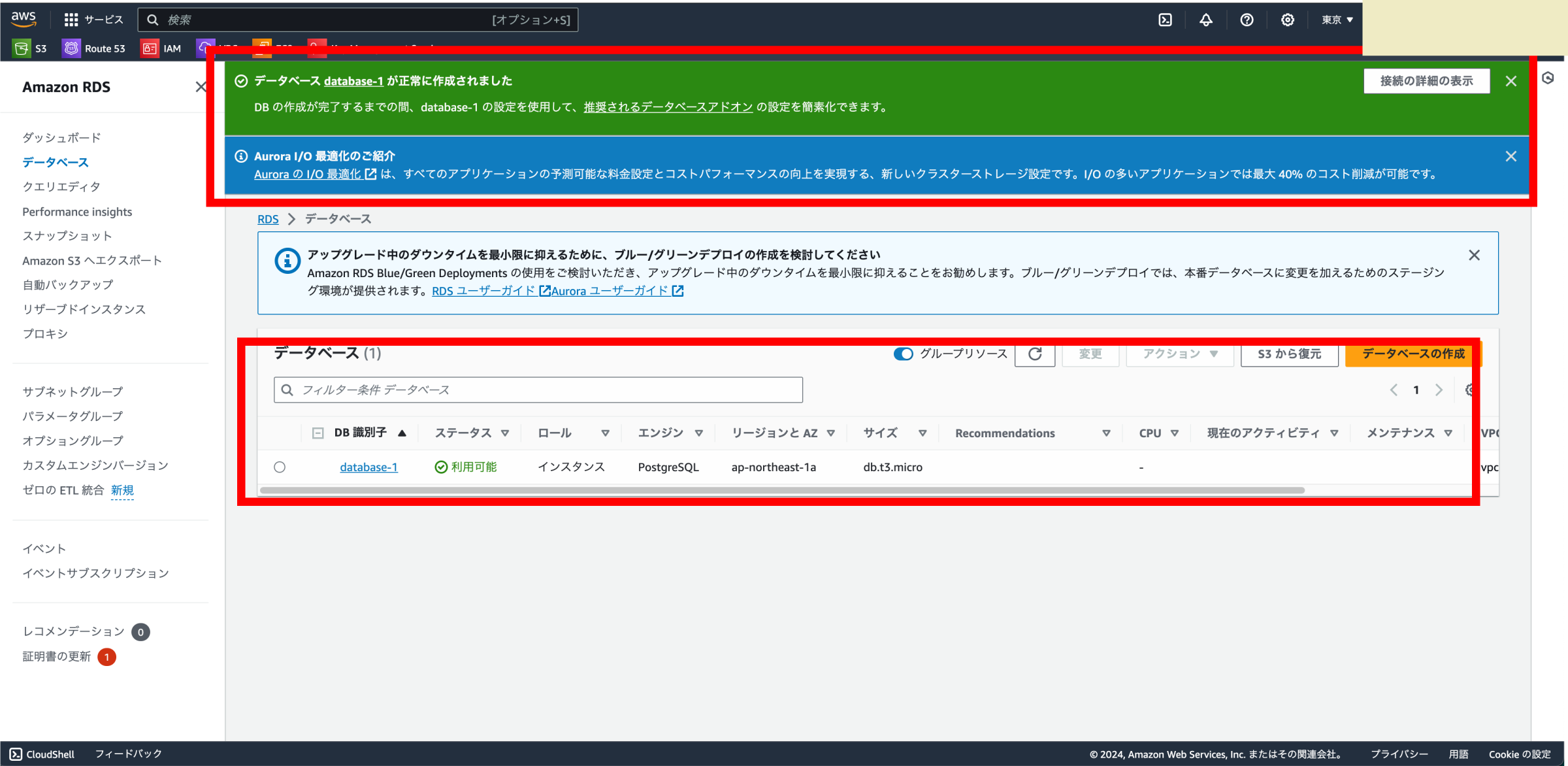The image size is (1568, 766).
Task: Toggle the グループリソース switch
Action: tap(903, 354)
